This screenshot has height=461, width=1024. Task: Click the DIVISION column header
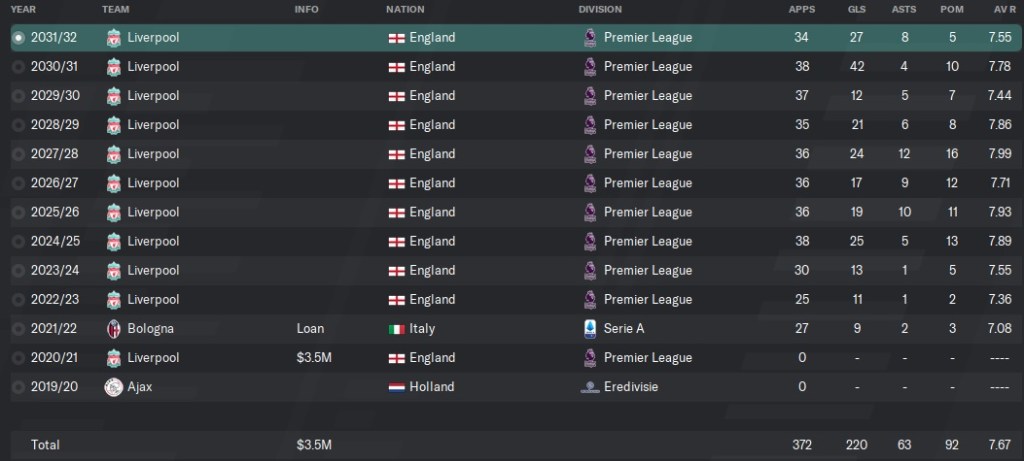[600, 9]
